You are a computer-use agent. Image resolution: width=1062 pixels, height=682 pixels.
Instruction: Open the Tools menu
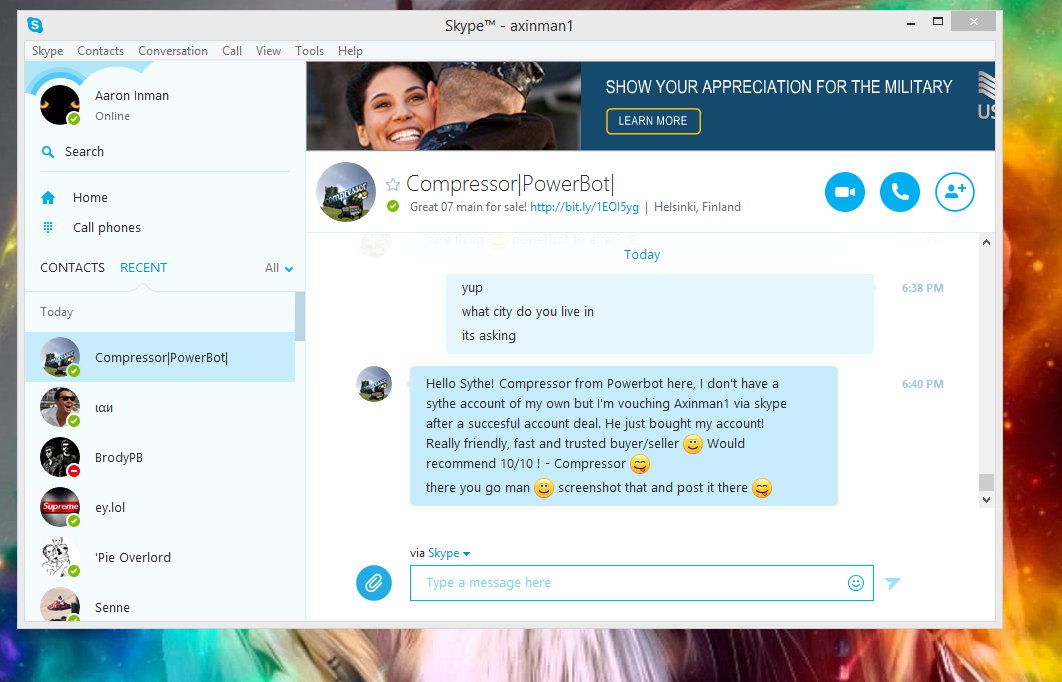[x=310, y=51]
